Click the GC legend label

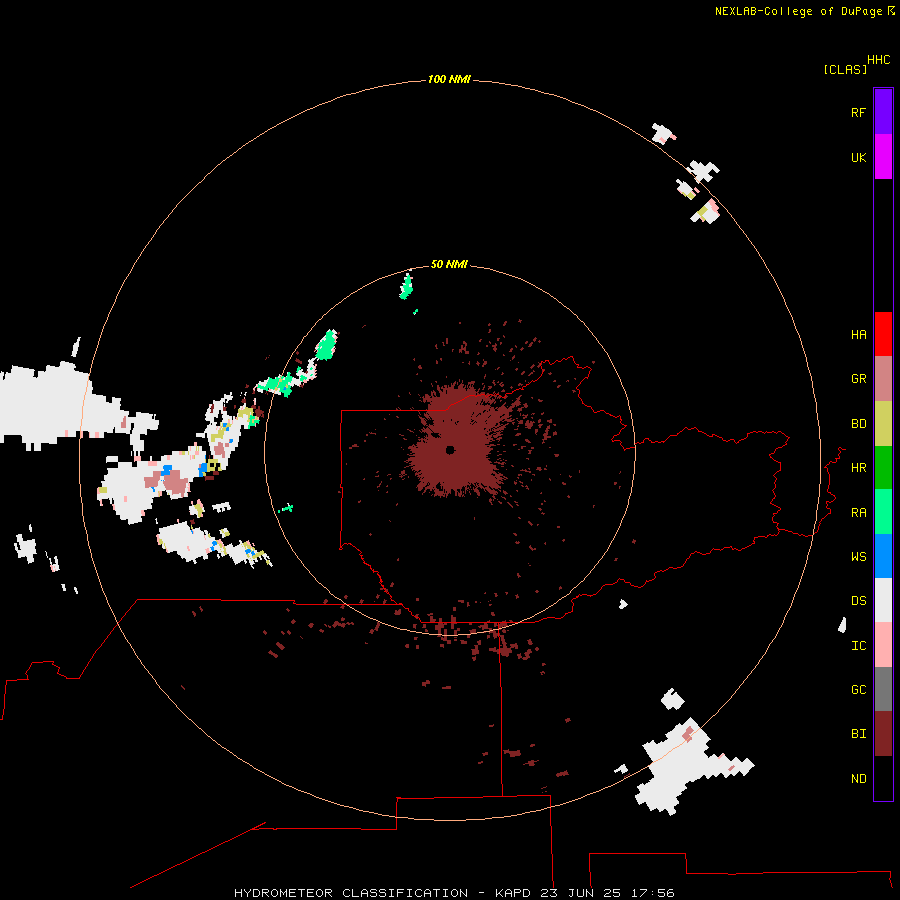[858, 689]
